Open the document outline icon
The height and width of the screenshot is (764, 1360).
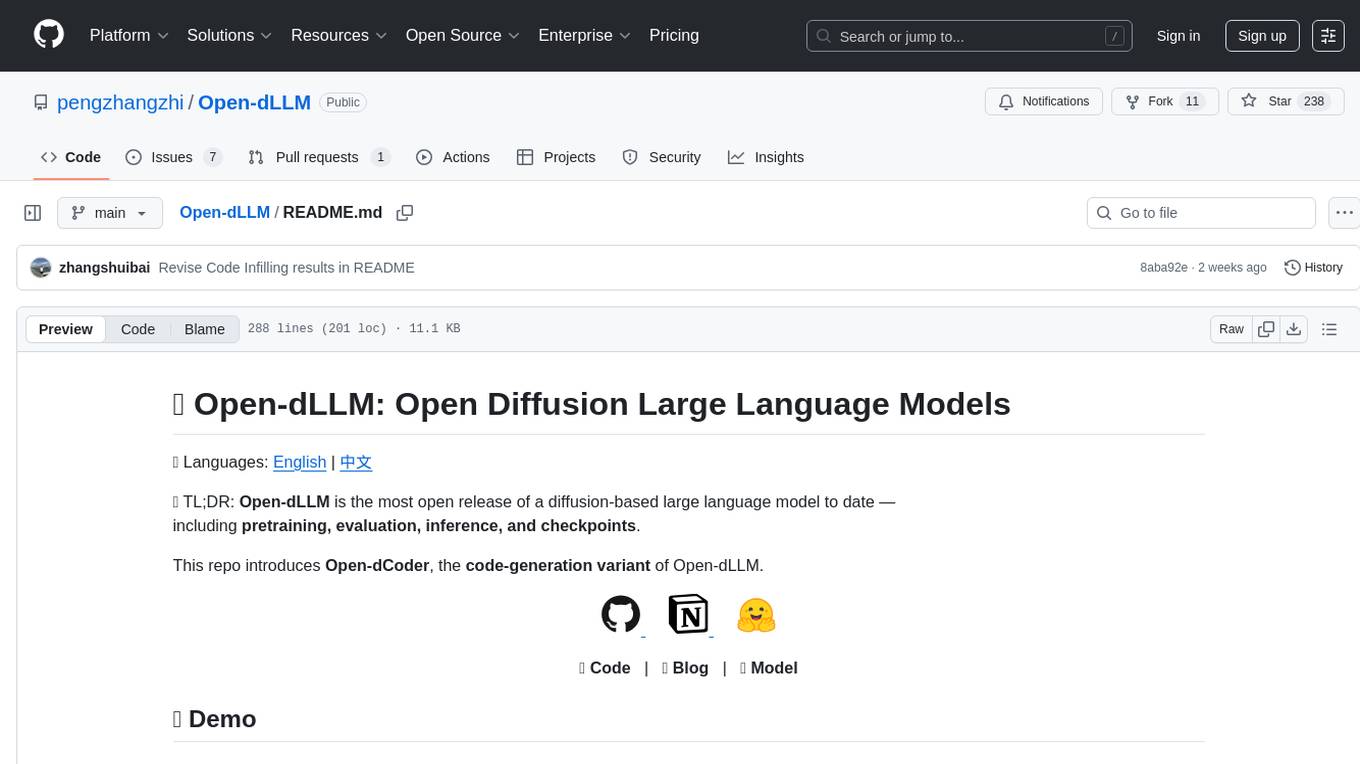point(1329,329)
